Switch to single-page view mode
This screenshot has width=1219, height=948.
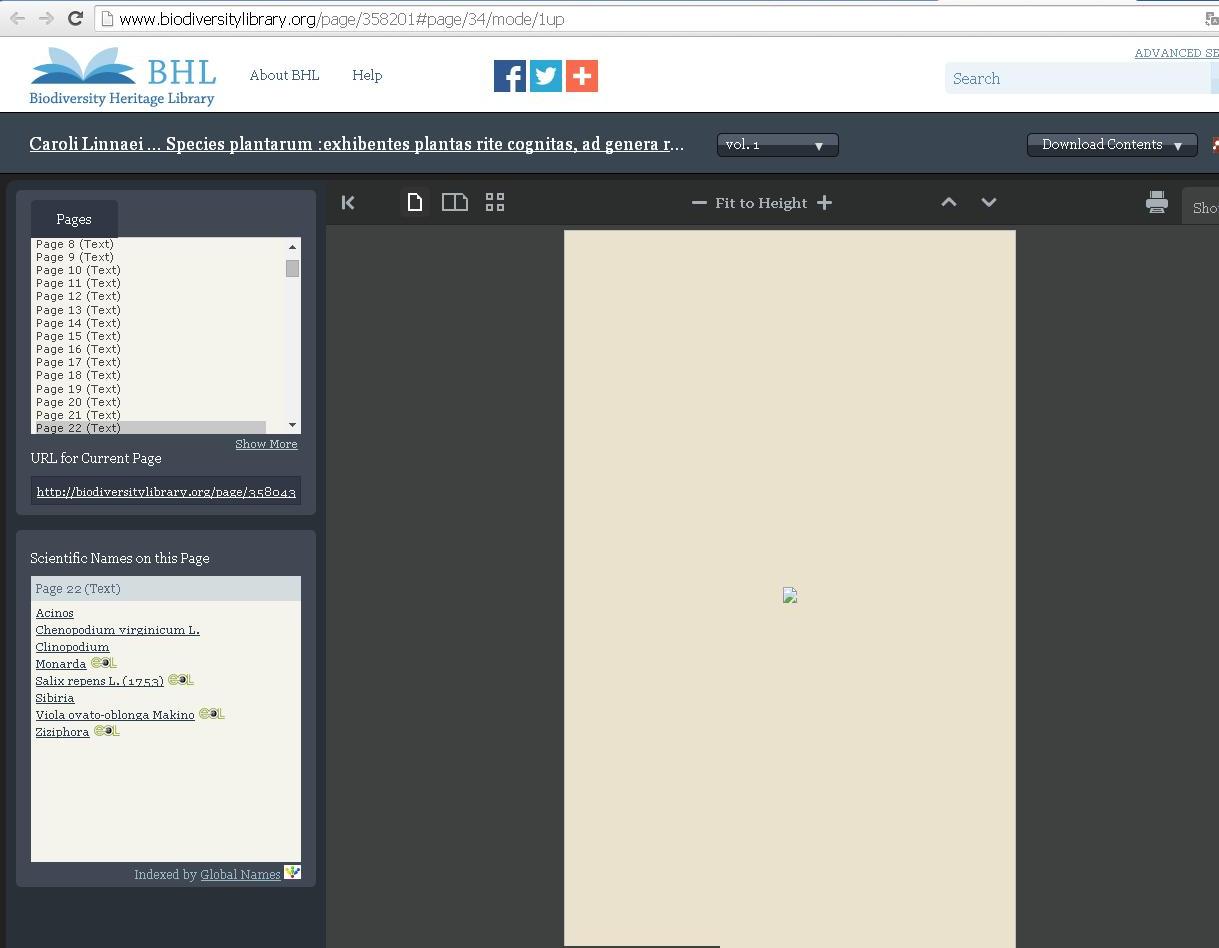click(x=415, y=203)
